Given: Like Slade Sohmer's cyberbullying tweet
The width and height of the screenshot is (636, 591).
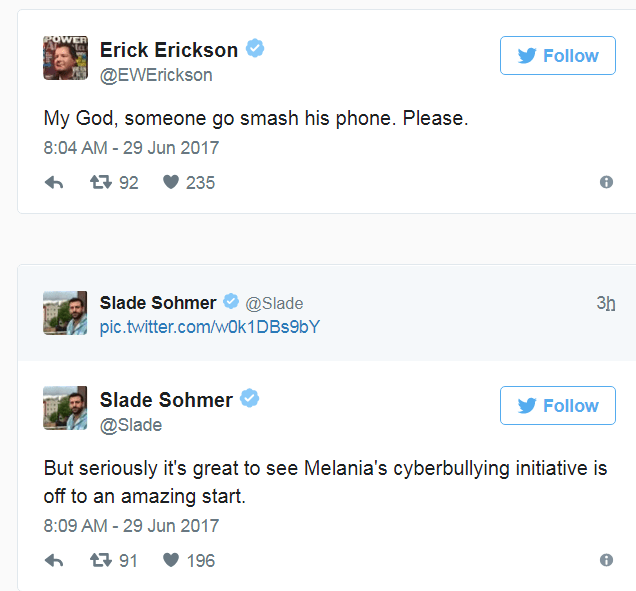Looking at the screenshot, I should click(171, 561).
